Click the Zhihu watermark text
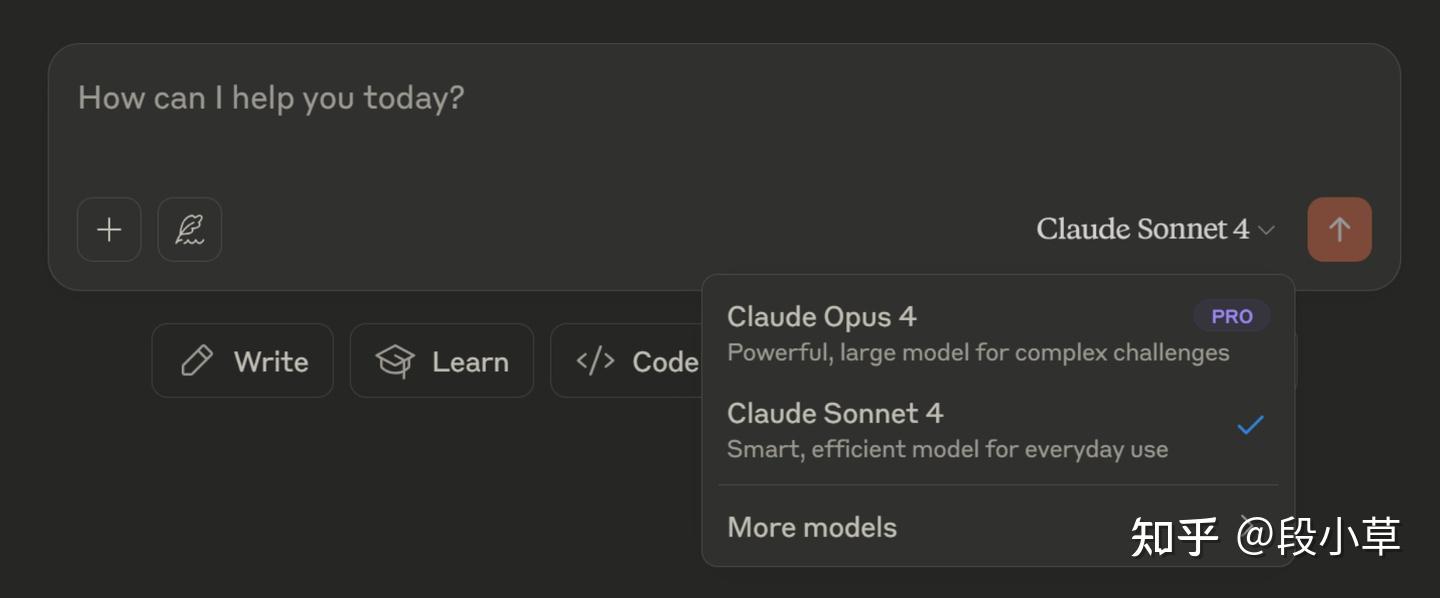 (1265, 537)
